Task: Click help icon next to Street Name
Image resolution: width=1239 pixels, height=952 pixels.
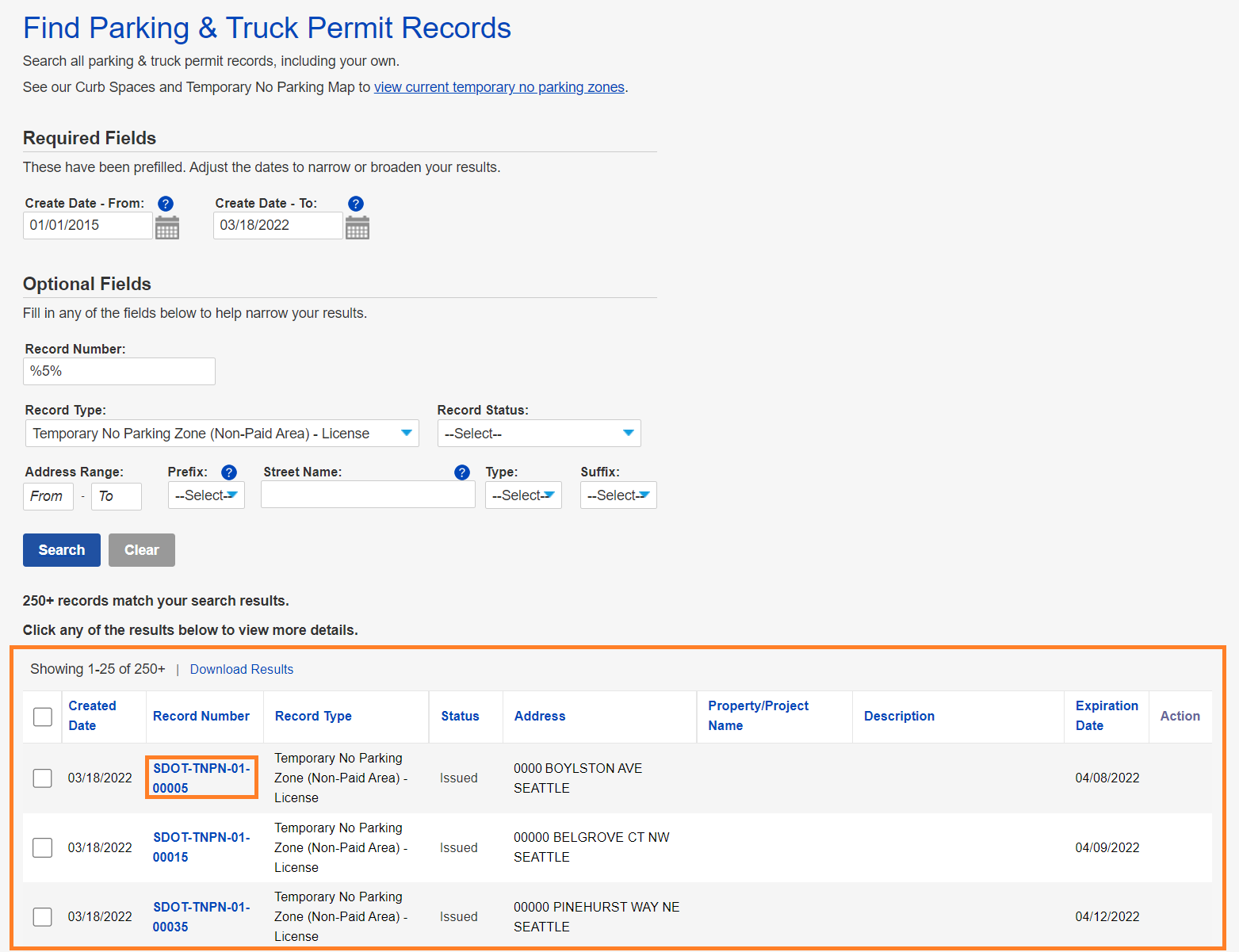Action: [x=461, y=472]
